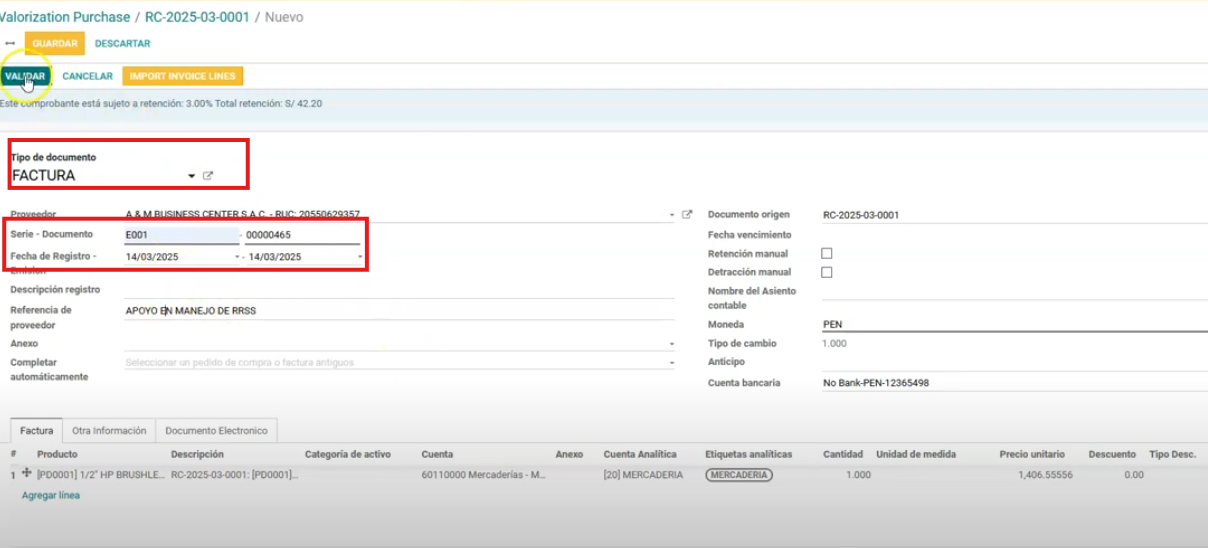The height and width of the screenshot is (548, 1208).
Task: Enable the Retención manual checkbox
Action: point(826,254)
